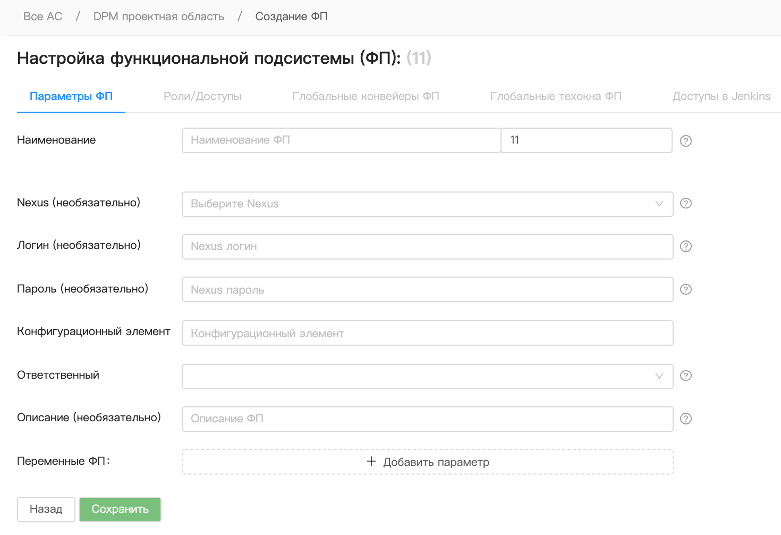Open the Выберите Nexus dropdown
This screenshot has height=535, width=781.
tap(427, 204)
